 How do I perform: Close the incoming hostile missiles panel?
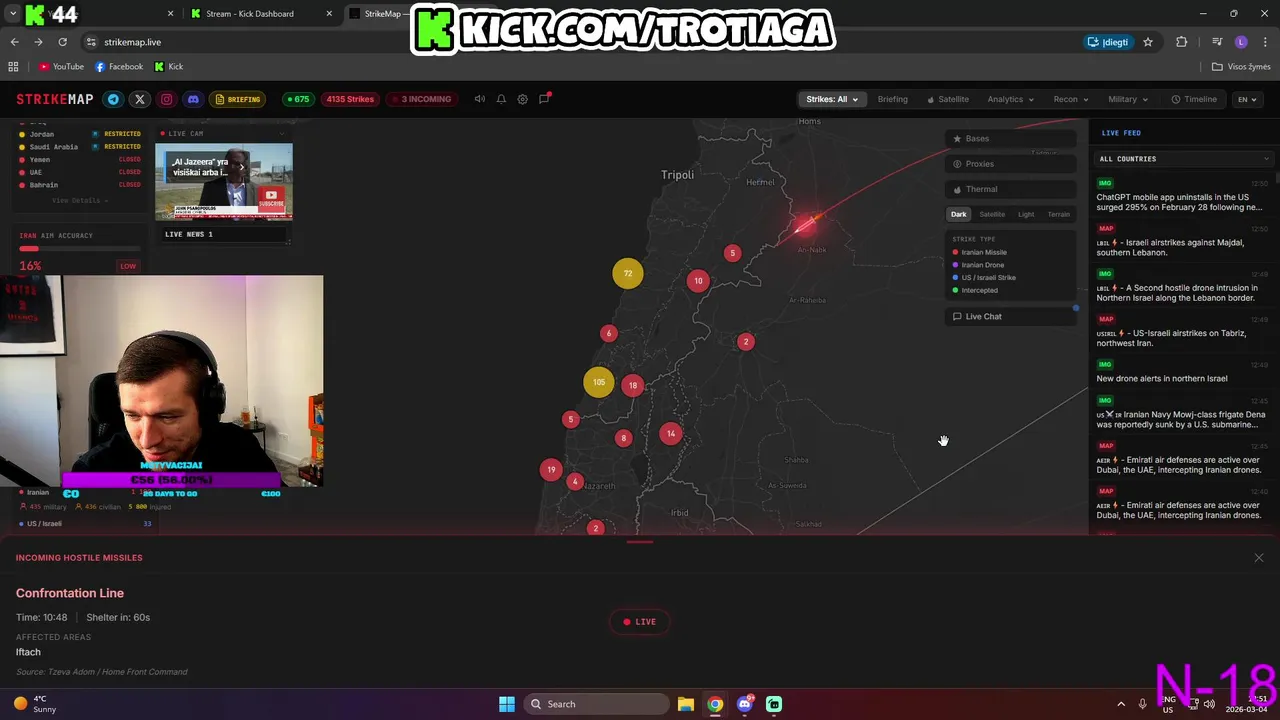pyautogui.click(x=1259, y=558)
